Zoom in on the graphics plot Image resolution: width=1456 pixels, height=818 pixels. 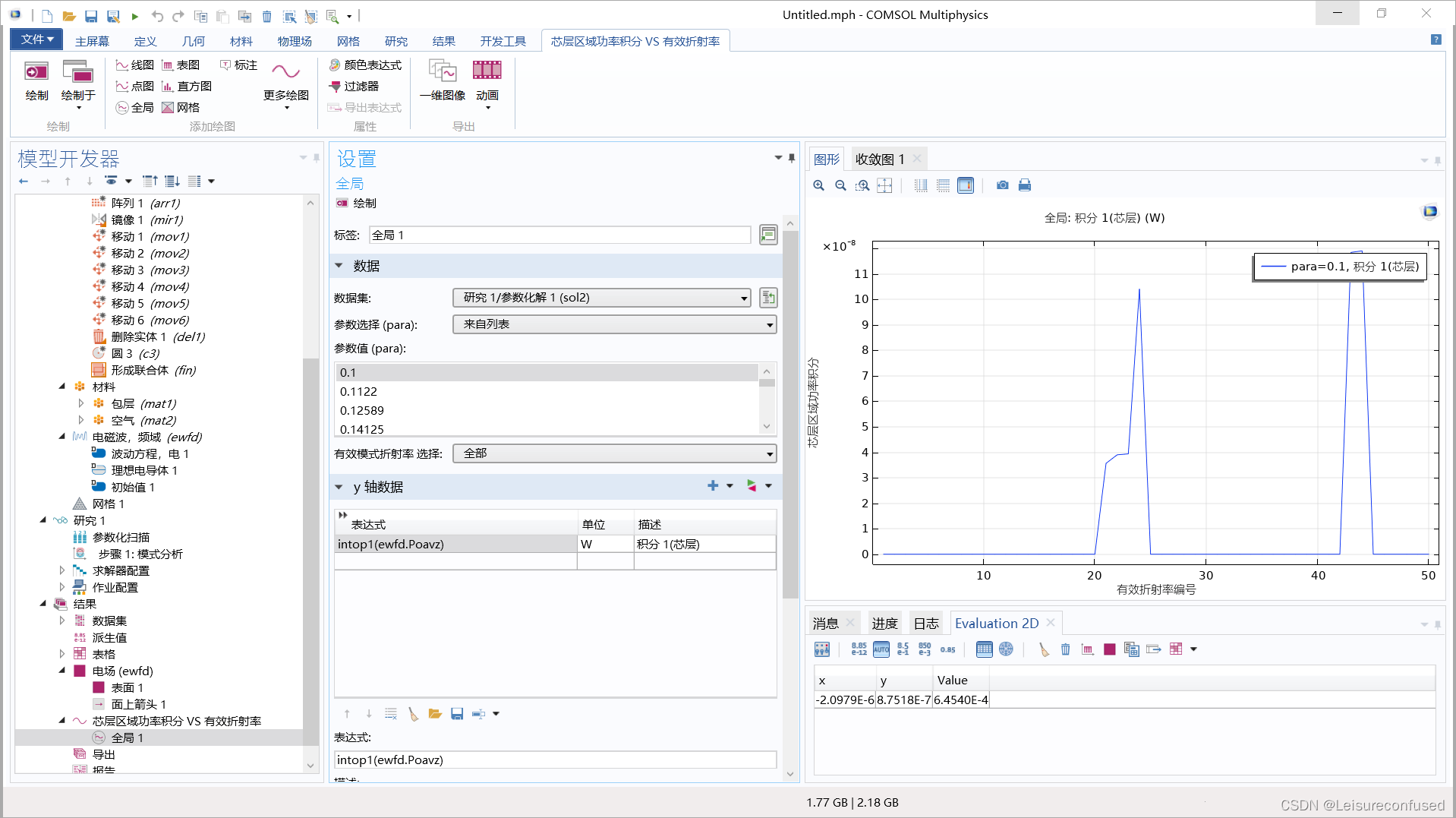(818, 185)
